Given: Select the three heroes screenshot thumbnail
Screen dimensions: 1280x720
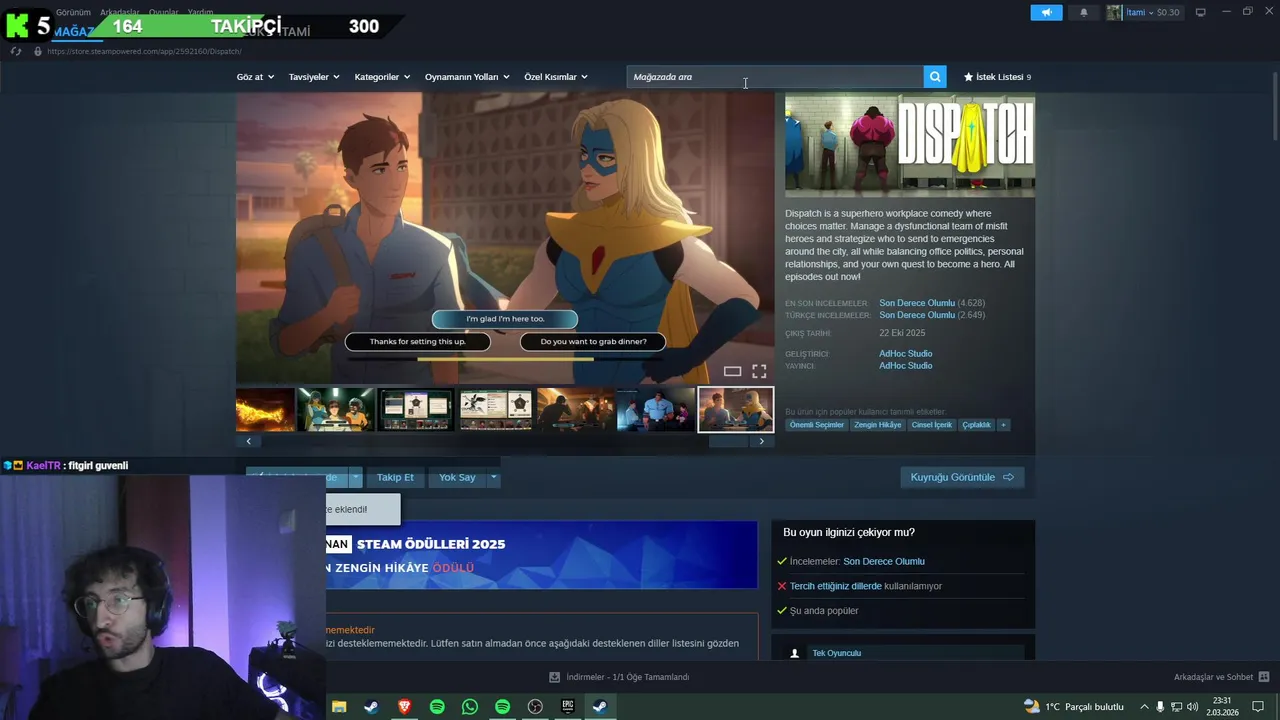Looking at the screenshot, I should 336,410.
